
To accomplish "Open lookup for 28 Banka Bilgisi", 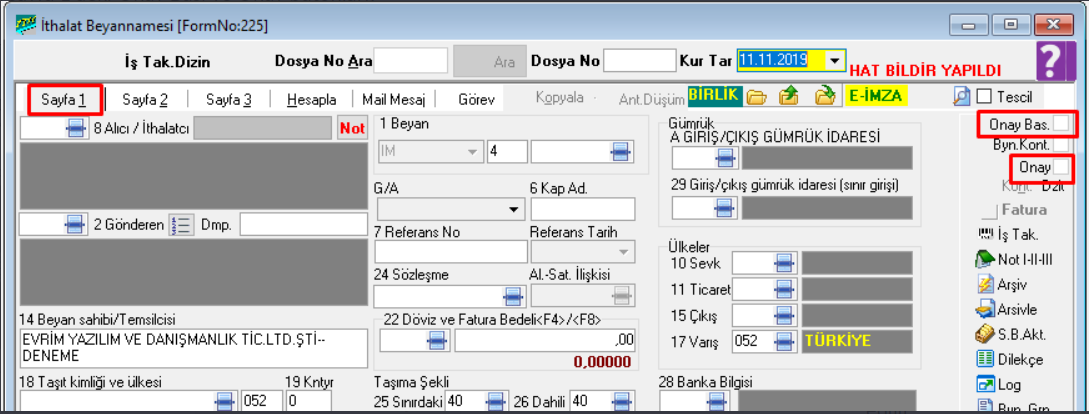I will [716, 401].
